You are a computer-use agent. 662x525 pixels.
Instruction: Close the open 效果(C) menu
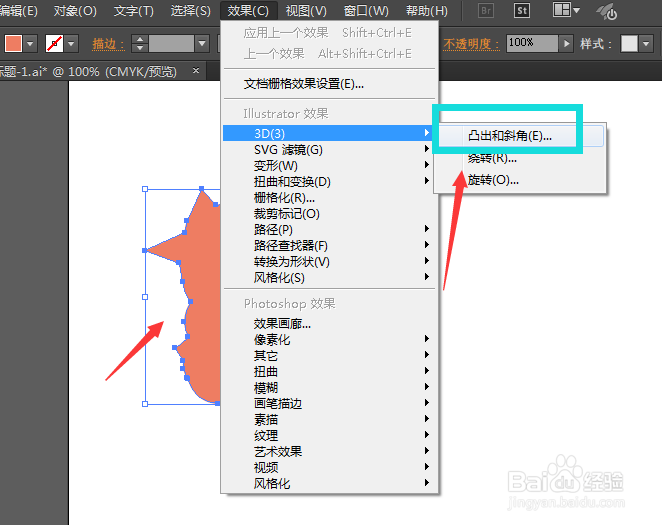point(248,11)
